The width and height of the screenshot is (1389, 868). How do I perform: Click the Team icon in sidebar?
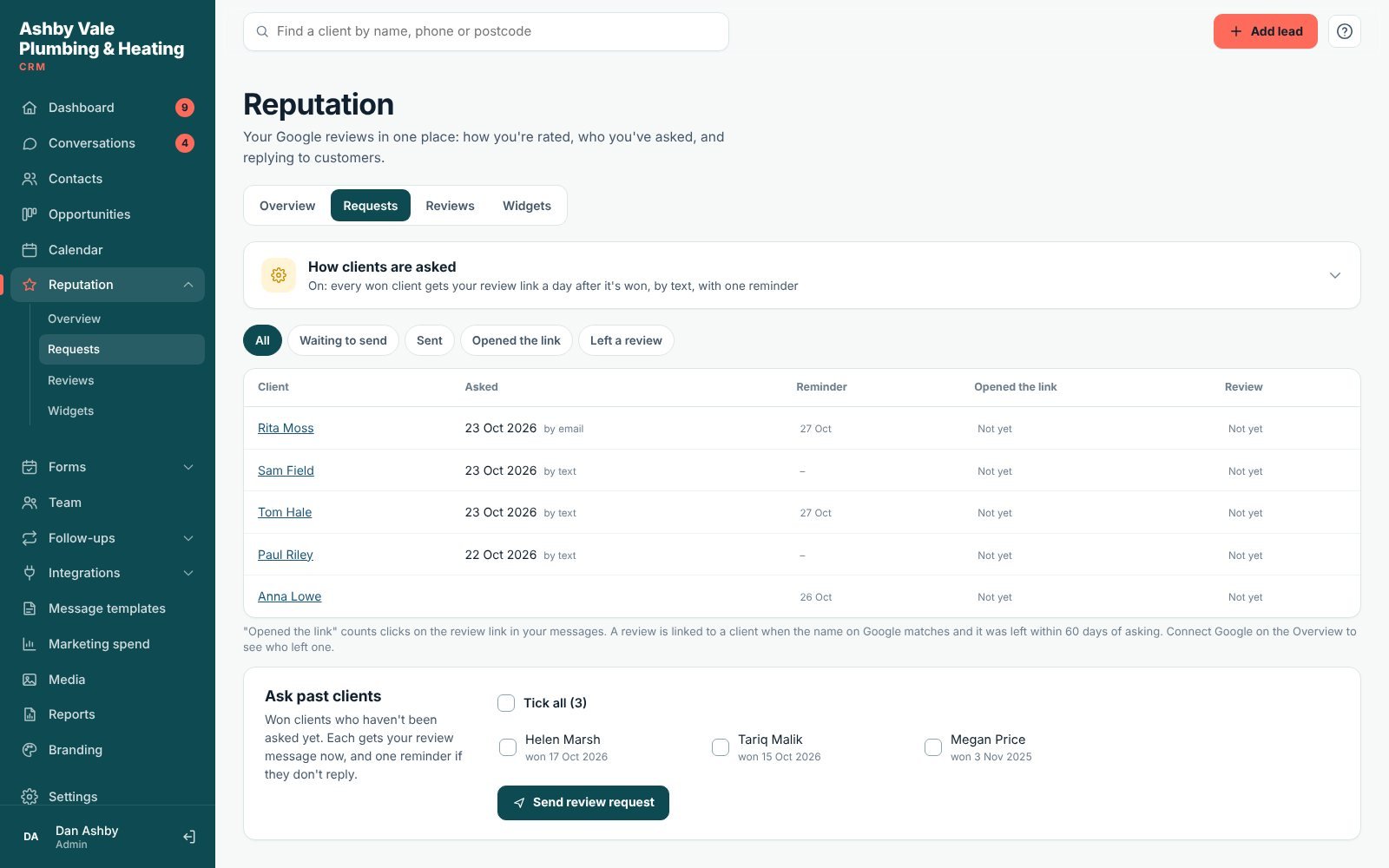click(x=30, y=503)
